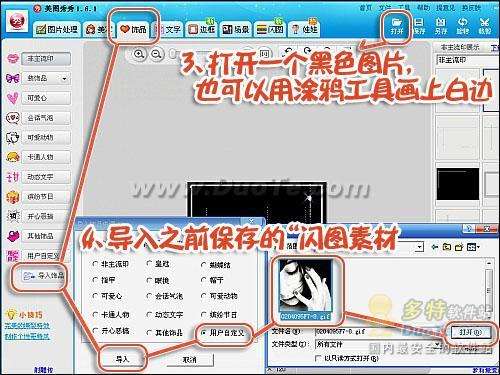Switch to the 饰品 tab
Viewport: 500px width, 375px height.
click(x=133, y=29)
